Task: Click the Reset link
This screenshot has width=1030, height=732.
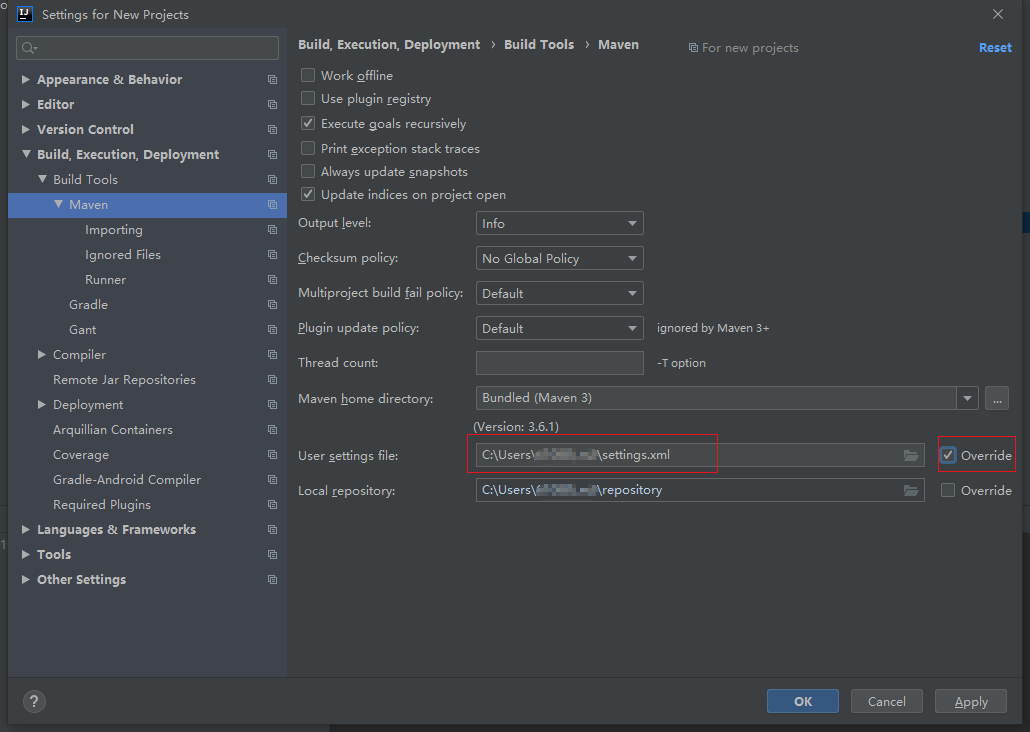Action: click(x=995, y=47)
